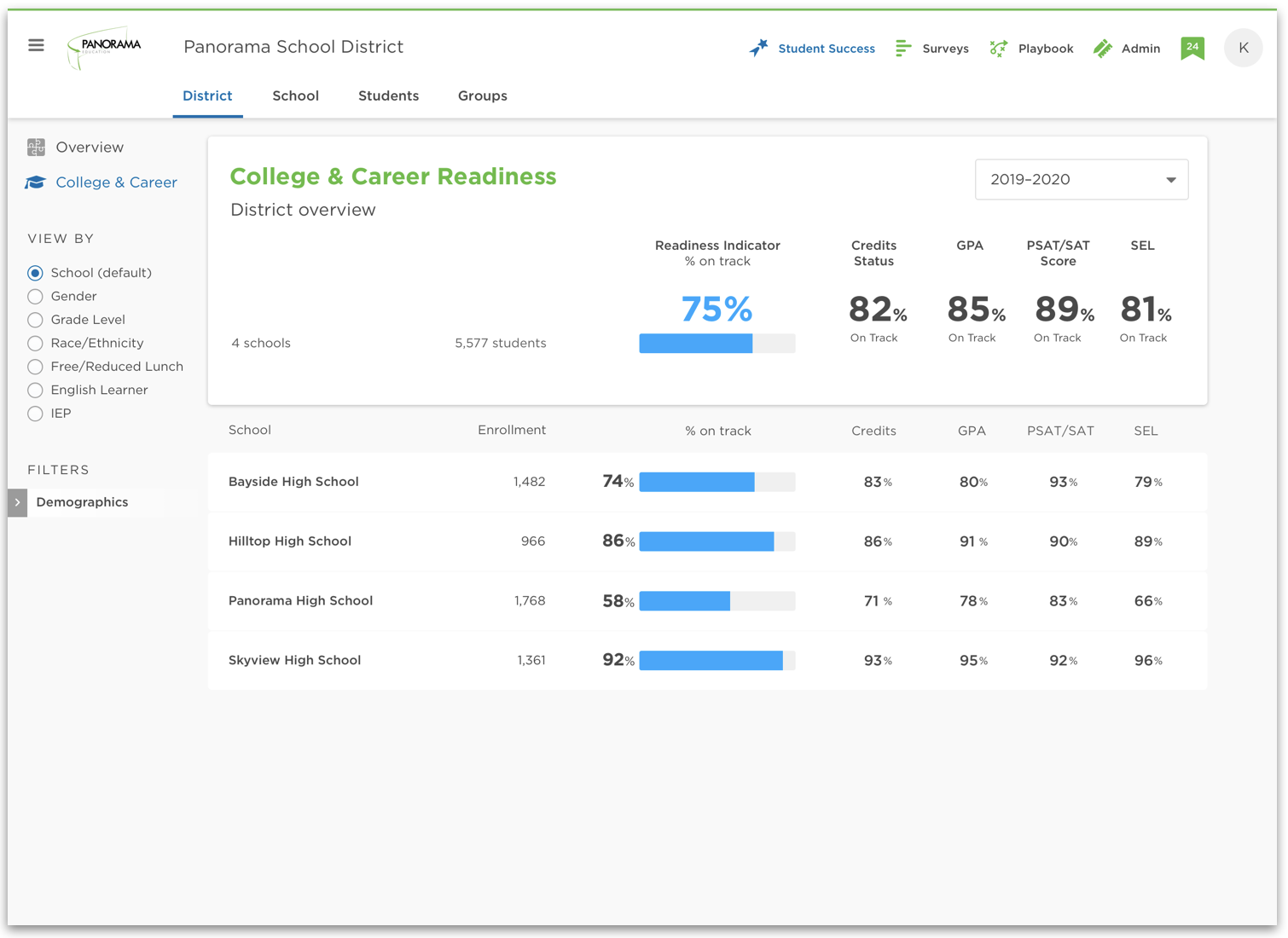Open Student Success section

(x=826, y=49)
